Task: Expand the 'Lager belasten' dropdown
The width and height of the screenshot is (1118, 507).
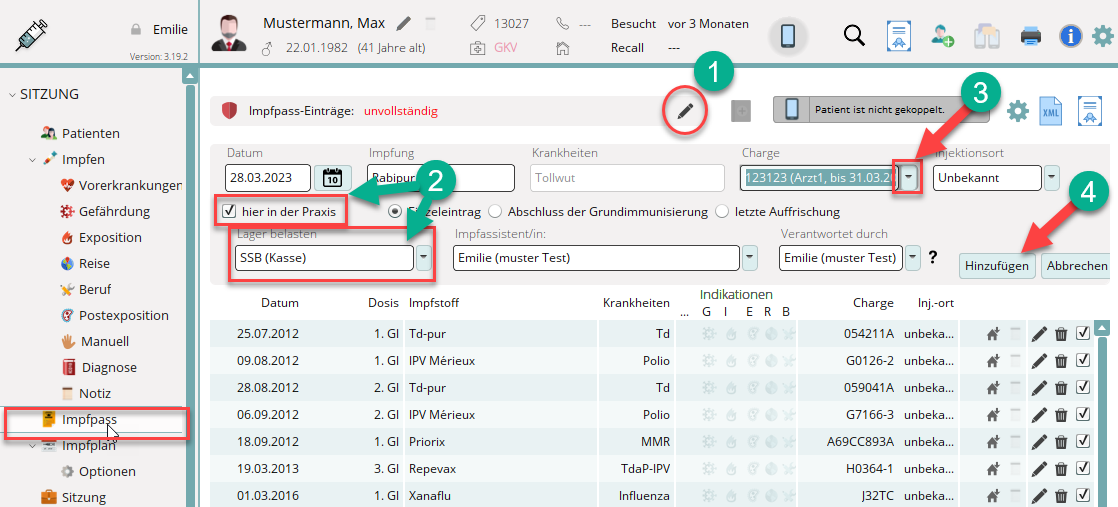Action: click(424, 258)
